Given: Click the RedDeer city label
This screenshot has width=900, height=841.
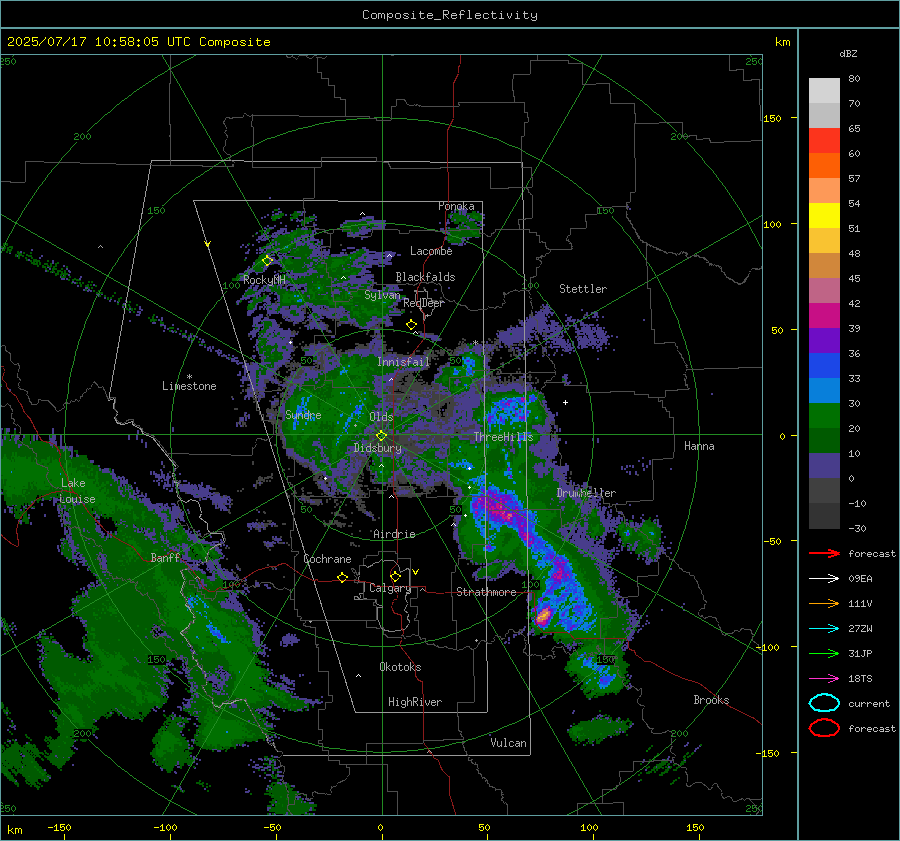Looking at the screenshot, I should click(424, 303).
